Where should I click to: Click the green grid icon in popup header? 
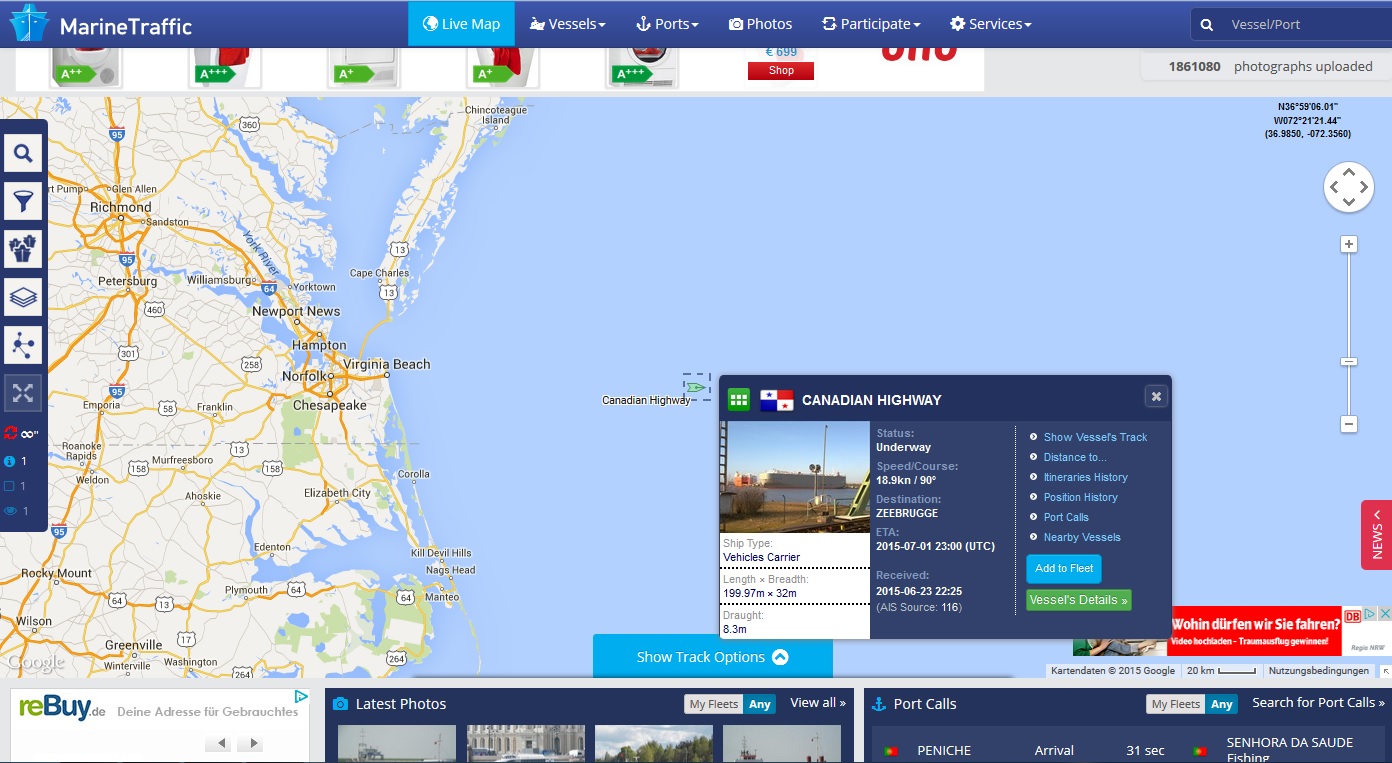(738, 400)
